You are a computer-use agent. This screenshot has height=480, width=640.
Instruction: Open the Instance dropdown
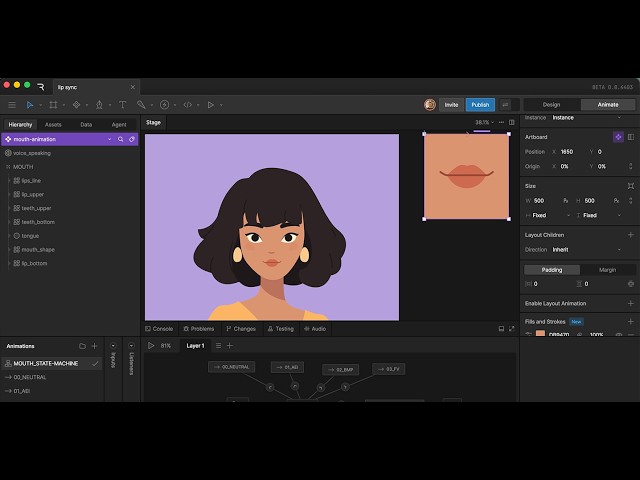pos(587,118)
